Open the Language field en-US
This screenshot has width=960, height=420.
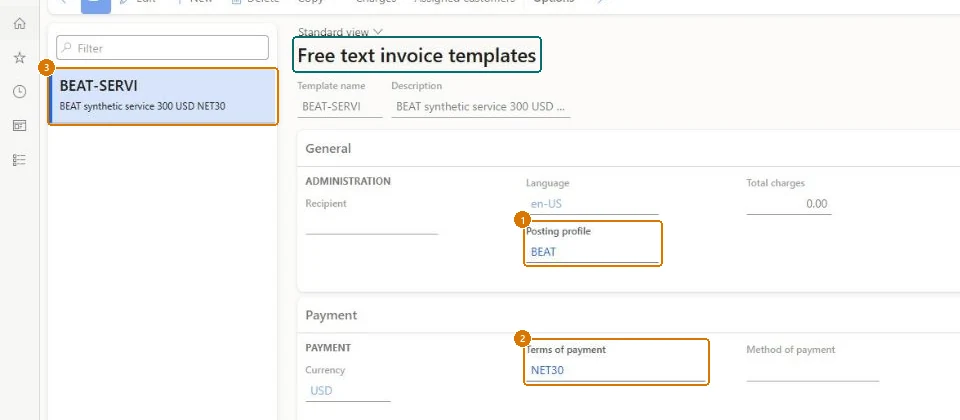[592, 204]
